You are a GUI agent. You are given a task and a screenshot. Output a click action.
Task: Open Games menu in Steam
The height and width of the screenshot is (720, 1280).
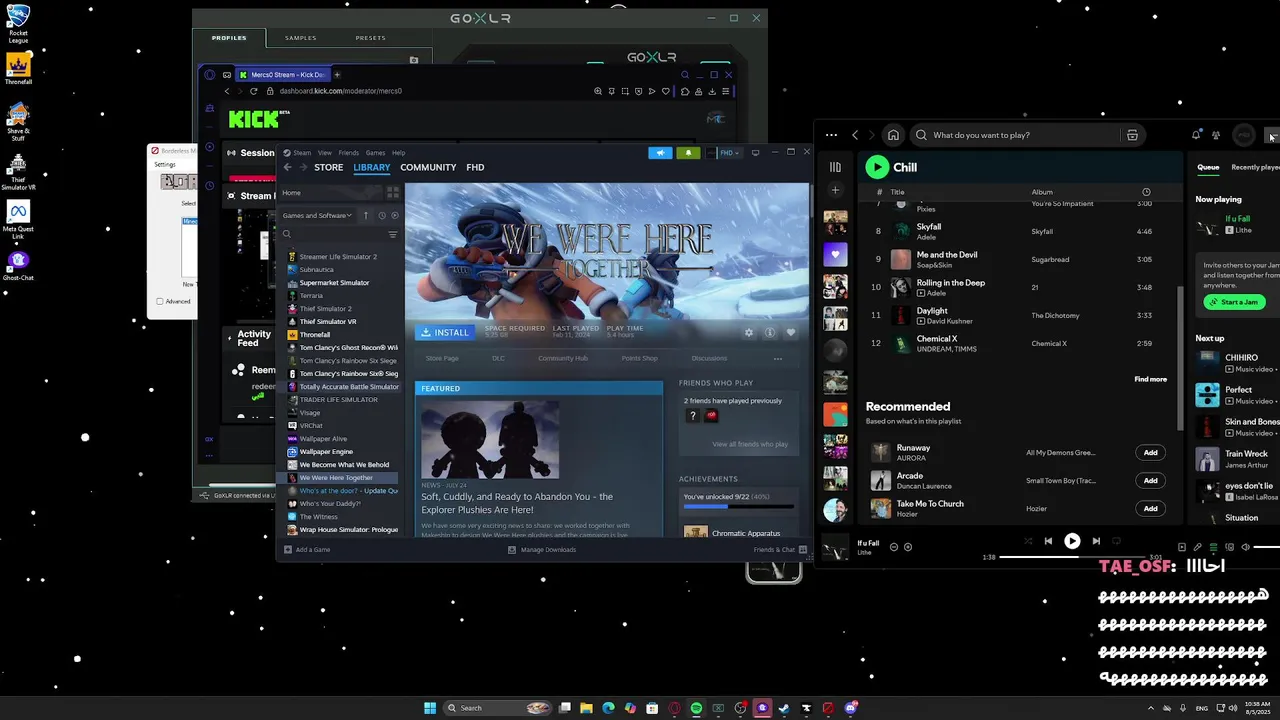click(375, 153)
